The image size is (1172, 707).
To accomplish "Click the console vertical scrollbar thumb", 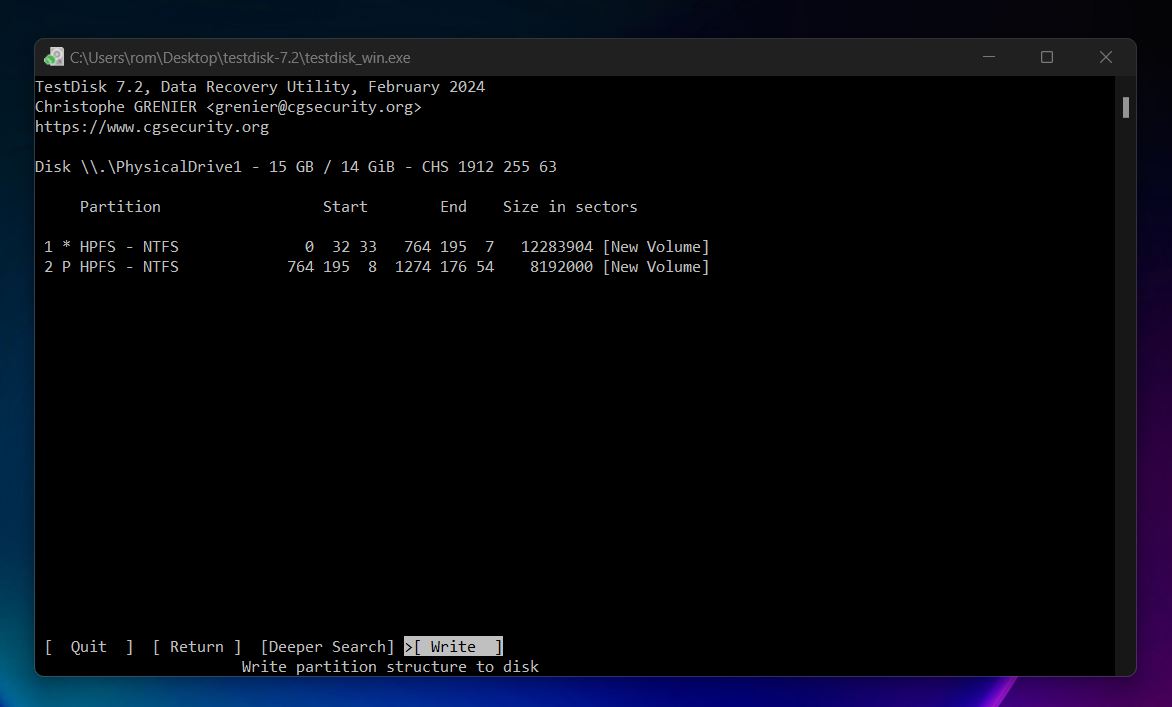I will (1126, 108).
